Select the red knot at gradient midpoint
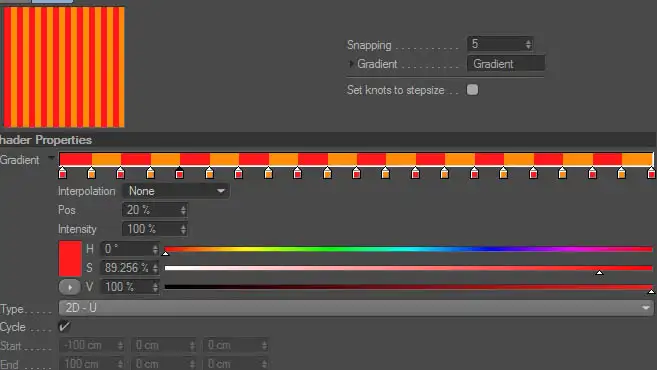This screenshot has width=657, height=370. (x=357, y=173)
